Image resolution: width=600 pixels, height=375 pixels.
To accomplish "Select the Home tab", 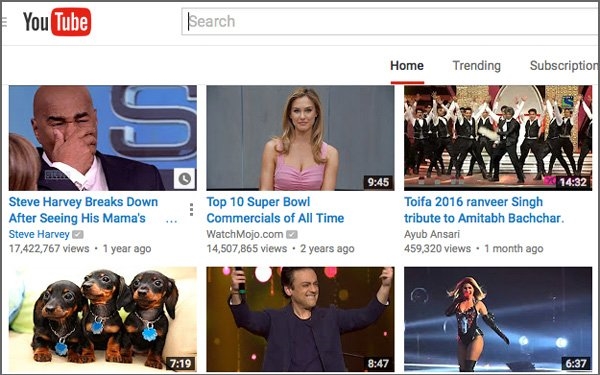I will [407, 66].
